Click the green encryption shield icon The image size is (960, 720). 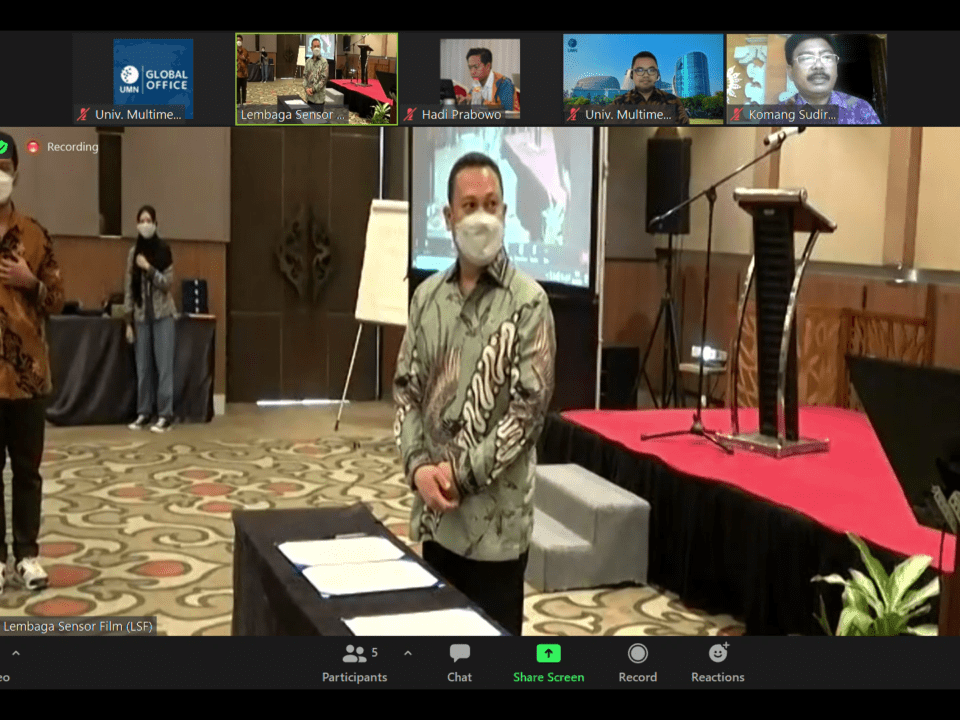pyautogui.click(x=4, y=147)
